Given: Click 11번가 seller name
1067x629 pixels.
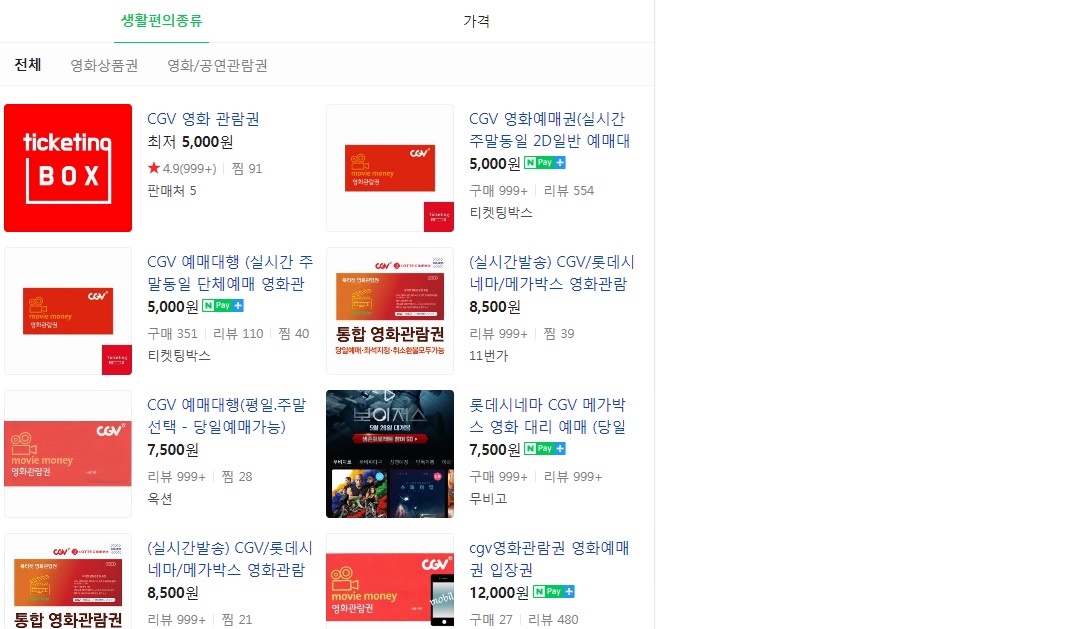Looking at the screenshot, I should point(489,355).
